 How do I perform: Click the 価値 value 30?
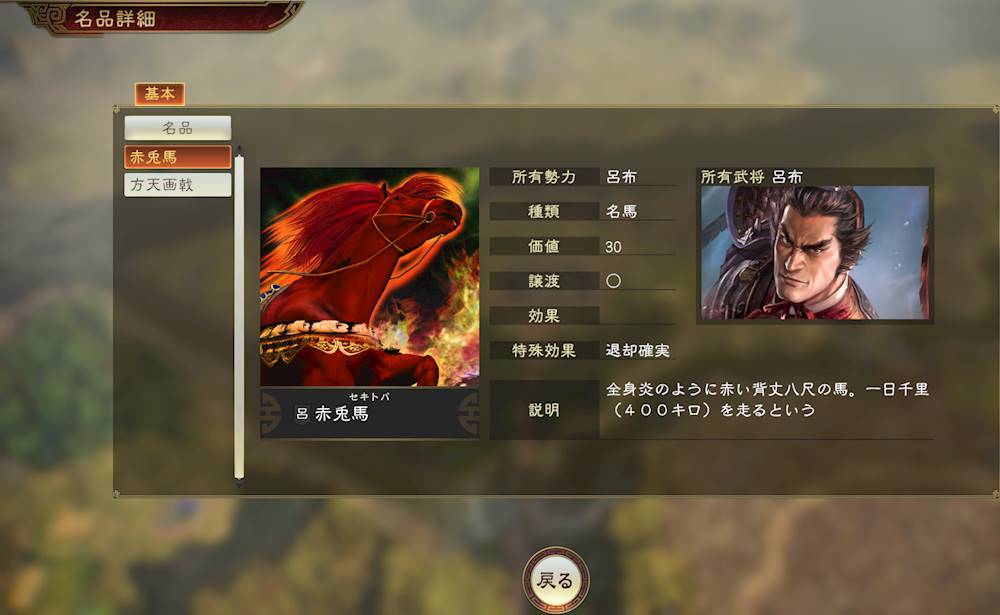tap(614, 247)
